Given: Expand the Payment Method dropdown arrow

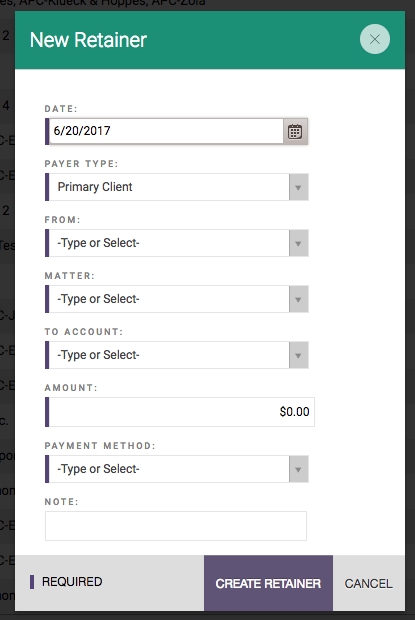Looking at the screenshot, I should 298,469.
